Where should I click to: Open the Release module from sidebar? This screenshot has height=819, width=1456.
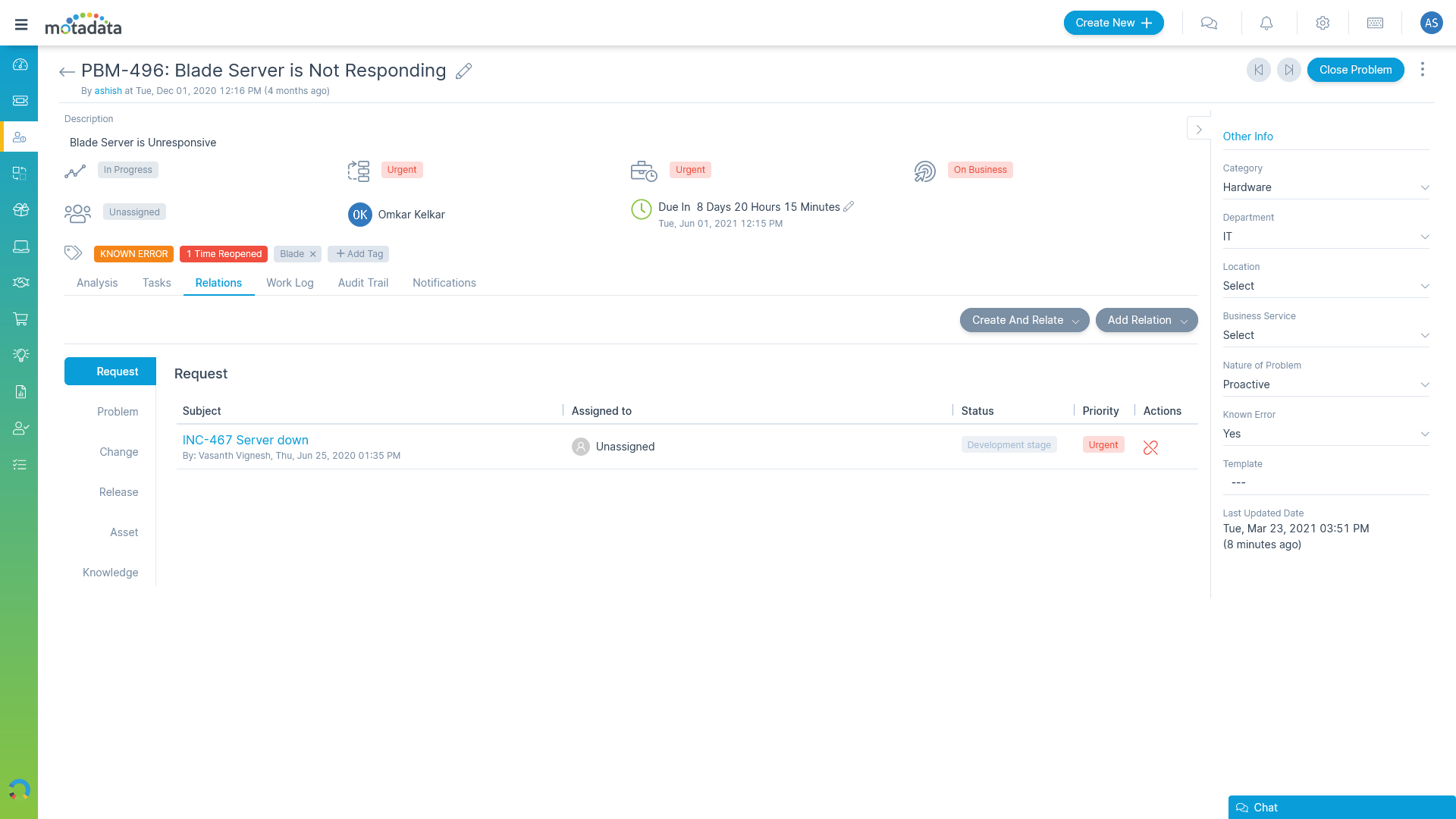[20, 209]
